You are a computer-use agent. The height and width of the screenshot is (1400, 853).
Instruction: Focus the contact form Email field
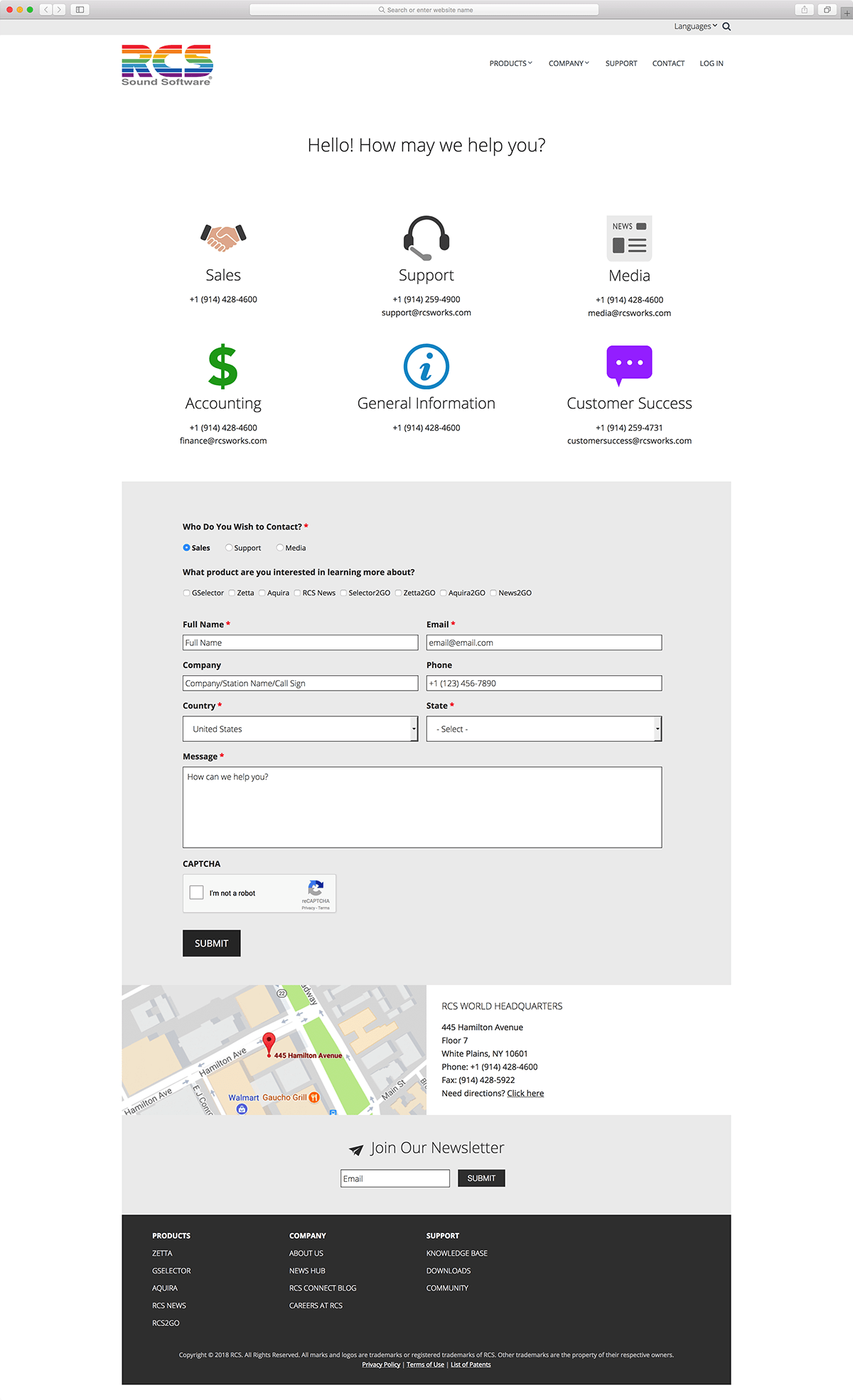544,642
